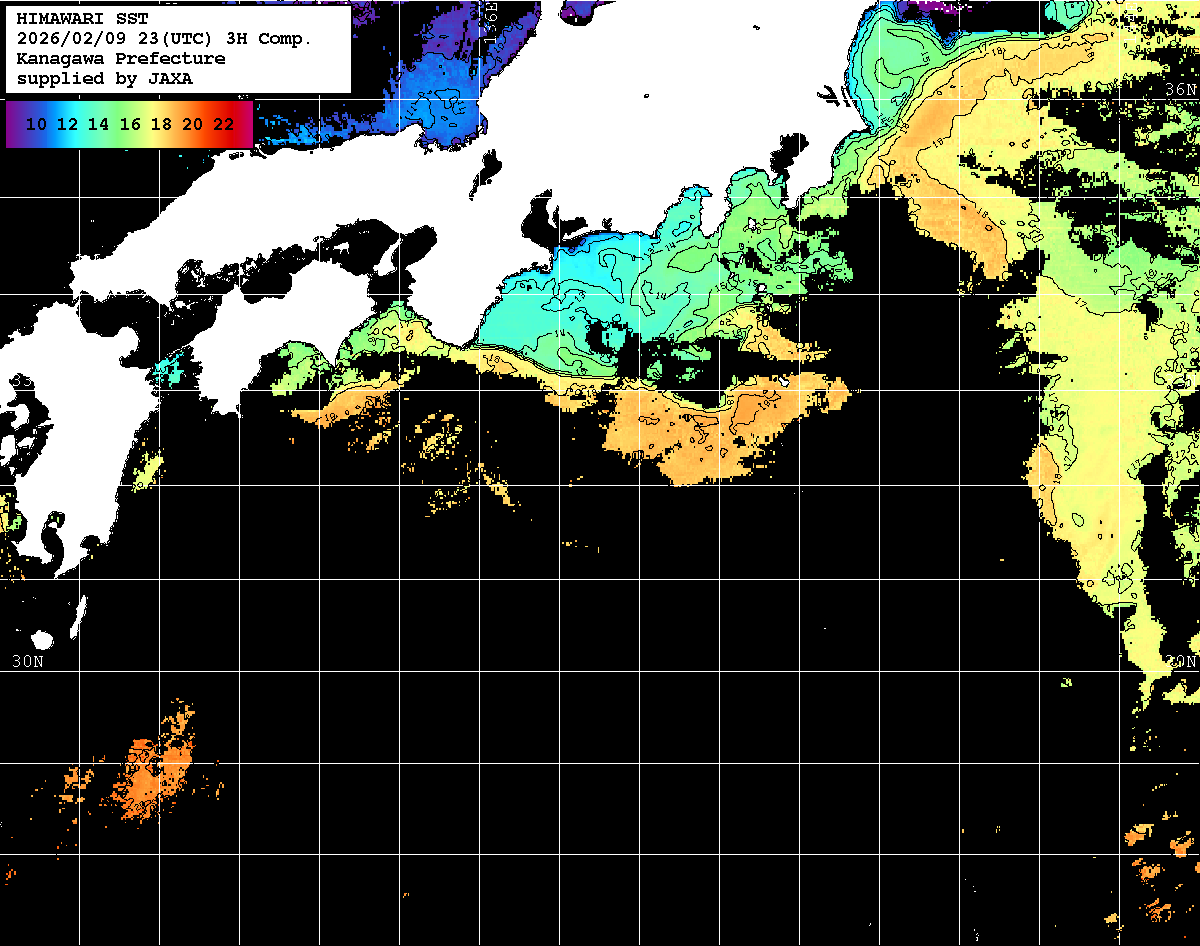Click the 'supplied by JAXA' credit
Image resolution: width=1200 pixels, height=946 pixels.
(104, 78)
